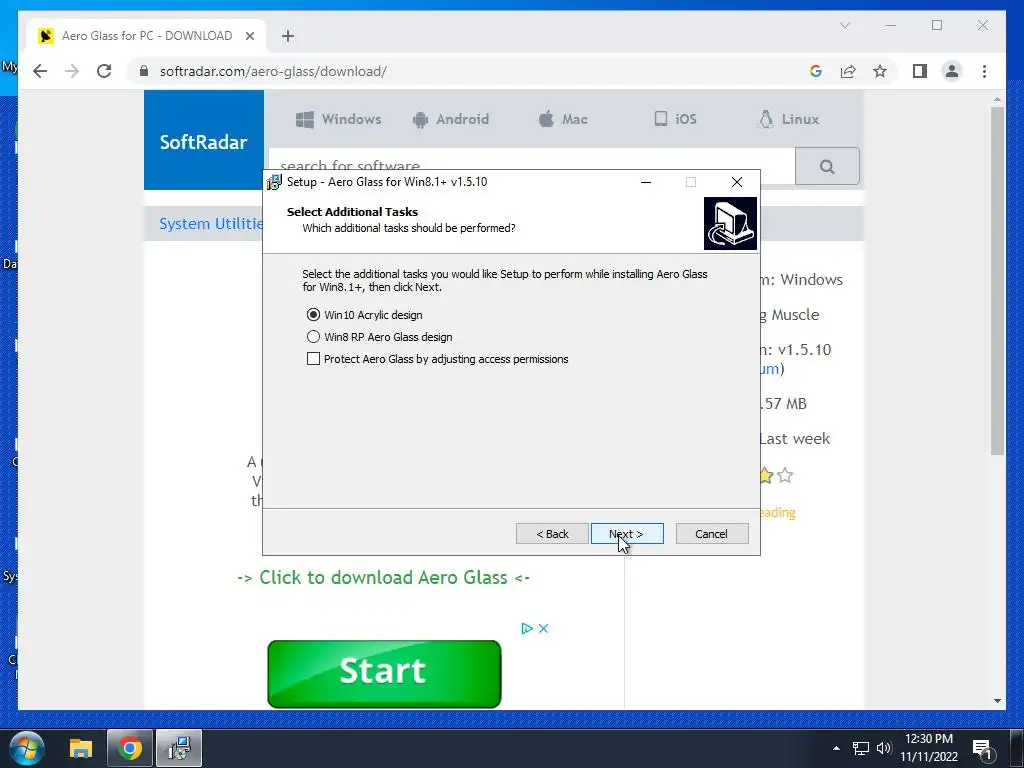Image resolution: width=1024 pixels, height=768 pixels.
Task: Open the Windows category on SoftRadar
Action: (338, 120)
